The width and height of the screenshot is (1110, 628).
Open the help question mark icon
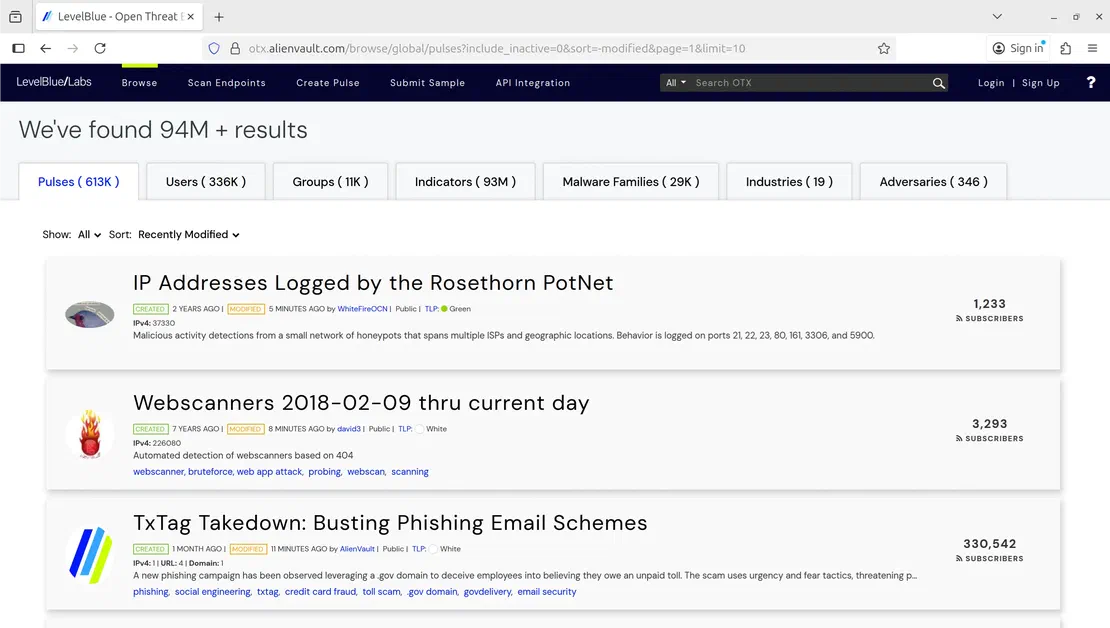[x=1091, y=83]
